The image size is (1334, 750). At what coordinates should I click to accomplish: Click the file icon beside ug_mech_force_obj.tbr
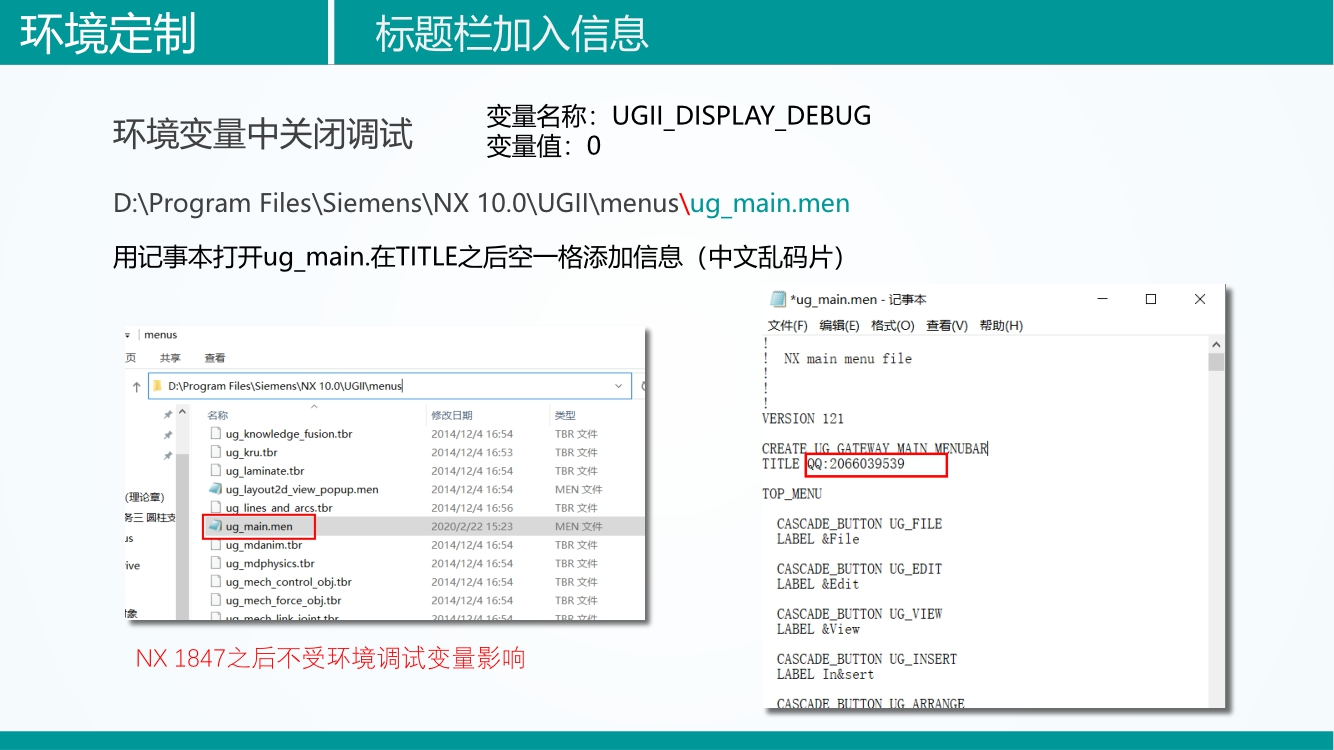point(215,600)
